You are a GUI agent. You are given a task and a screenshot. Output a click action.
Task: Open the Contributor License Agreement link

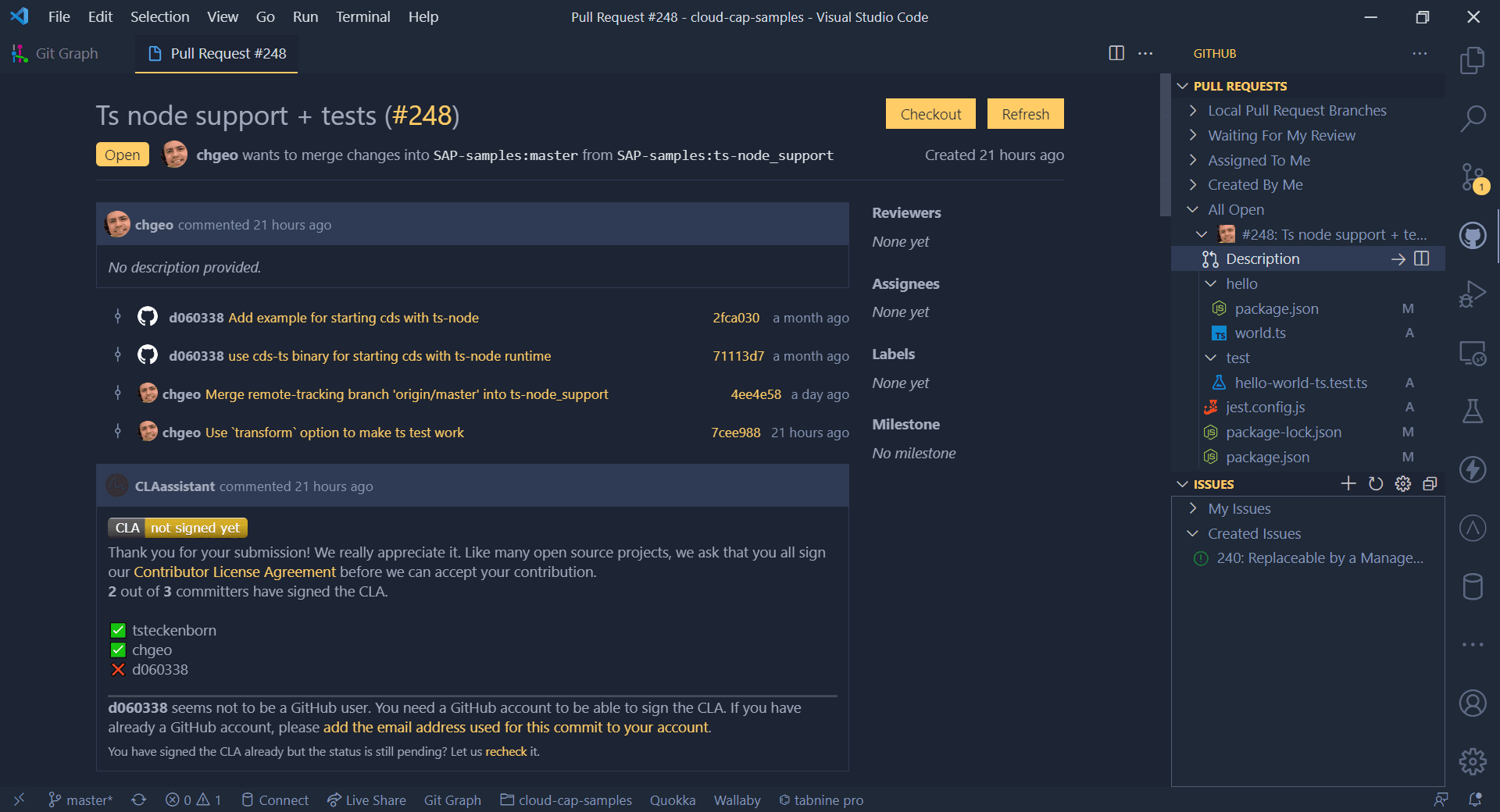[234, 572]
